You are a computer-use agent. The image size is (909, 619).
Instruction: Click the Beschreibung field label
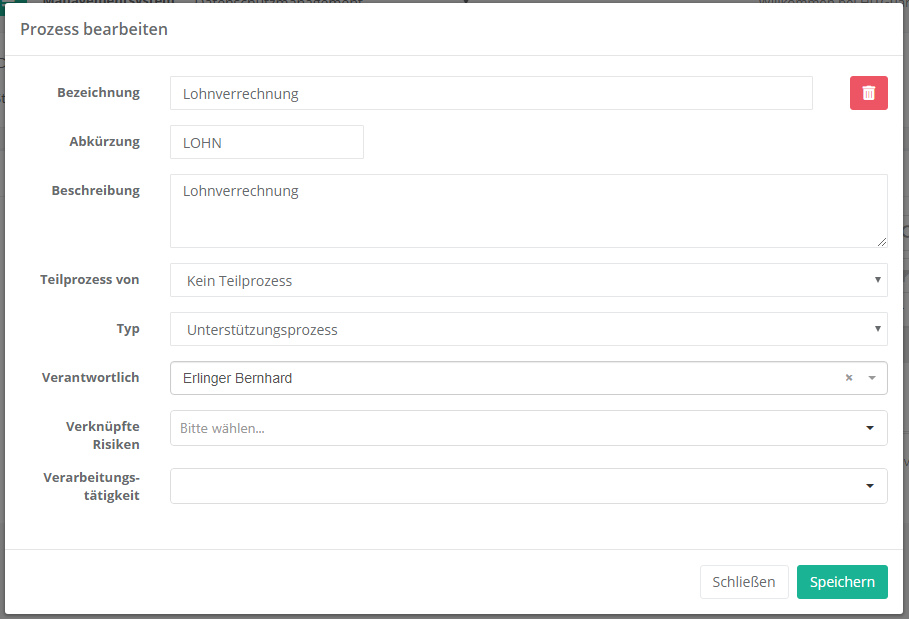95,190
